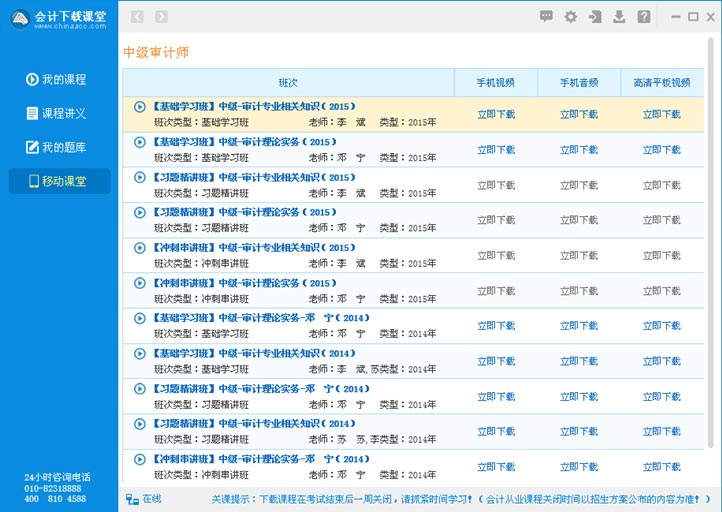Click the forward navigation arrow
The image size is (722, 512).
coord(161,17)
